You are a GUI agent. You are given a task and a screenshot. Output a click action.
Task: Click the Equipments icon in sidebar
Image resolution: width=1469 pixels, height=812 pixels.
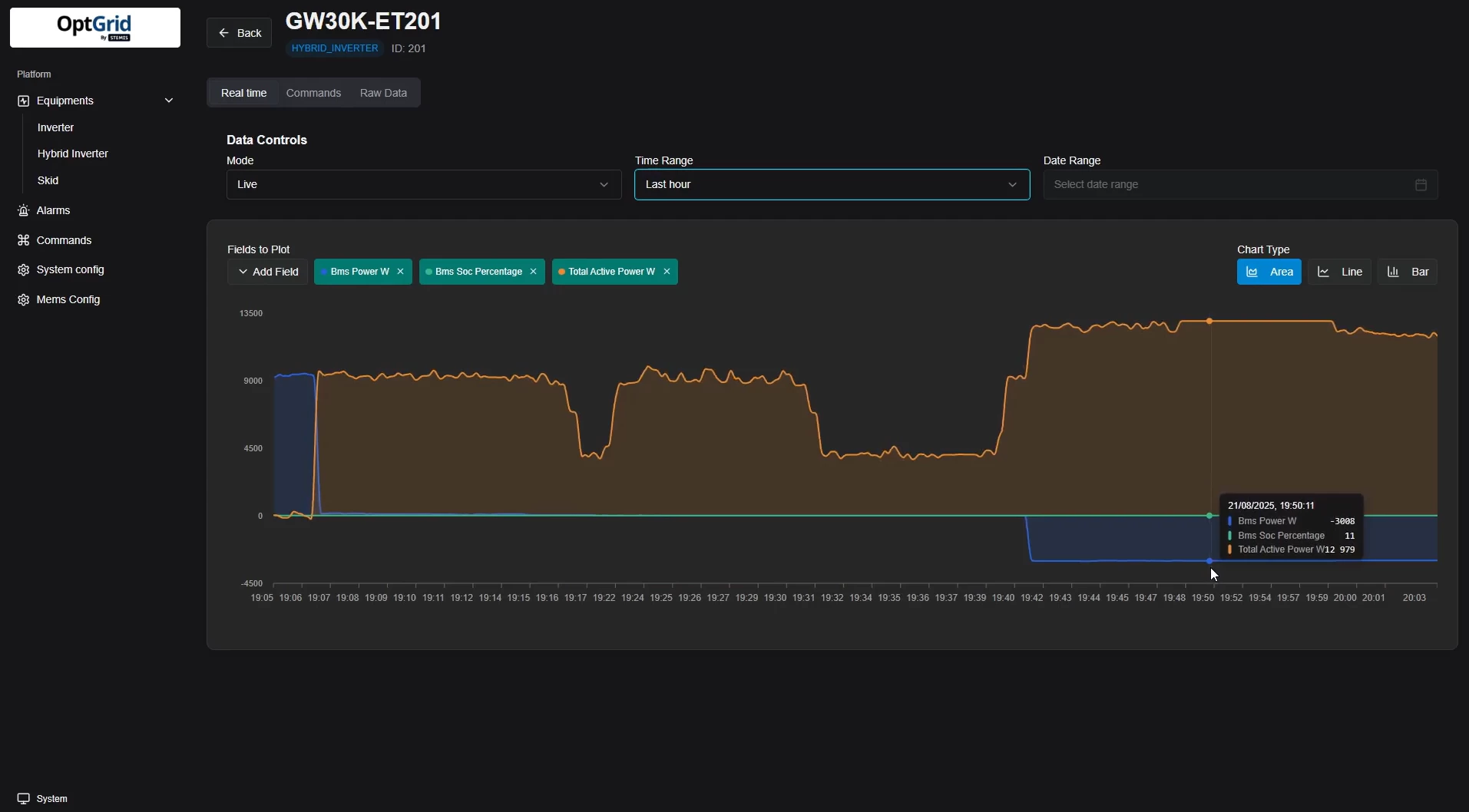[23, 101]
